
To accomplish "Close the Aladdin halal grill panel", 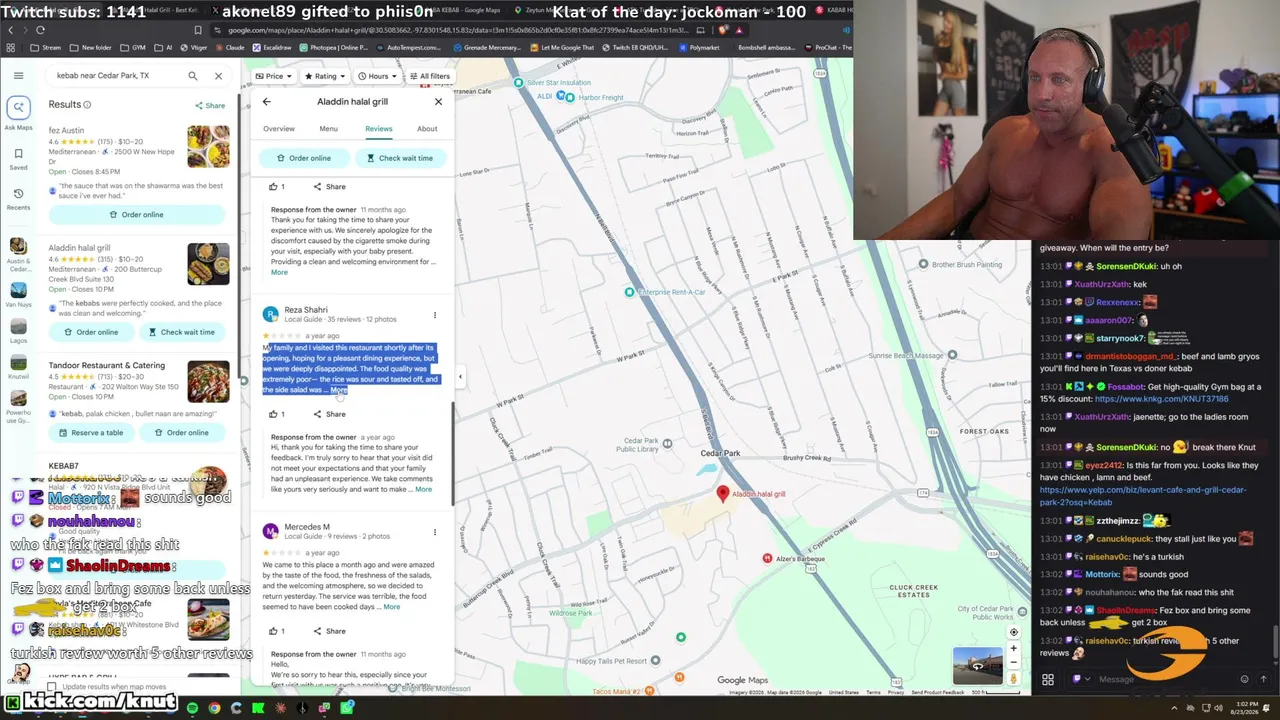I will (x=438, y=102).
